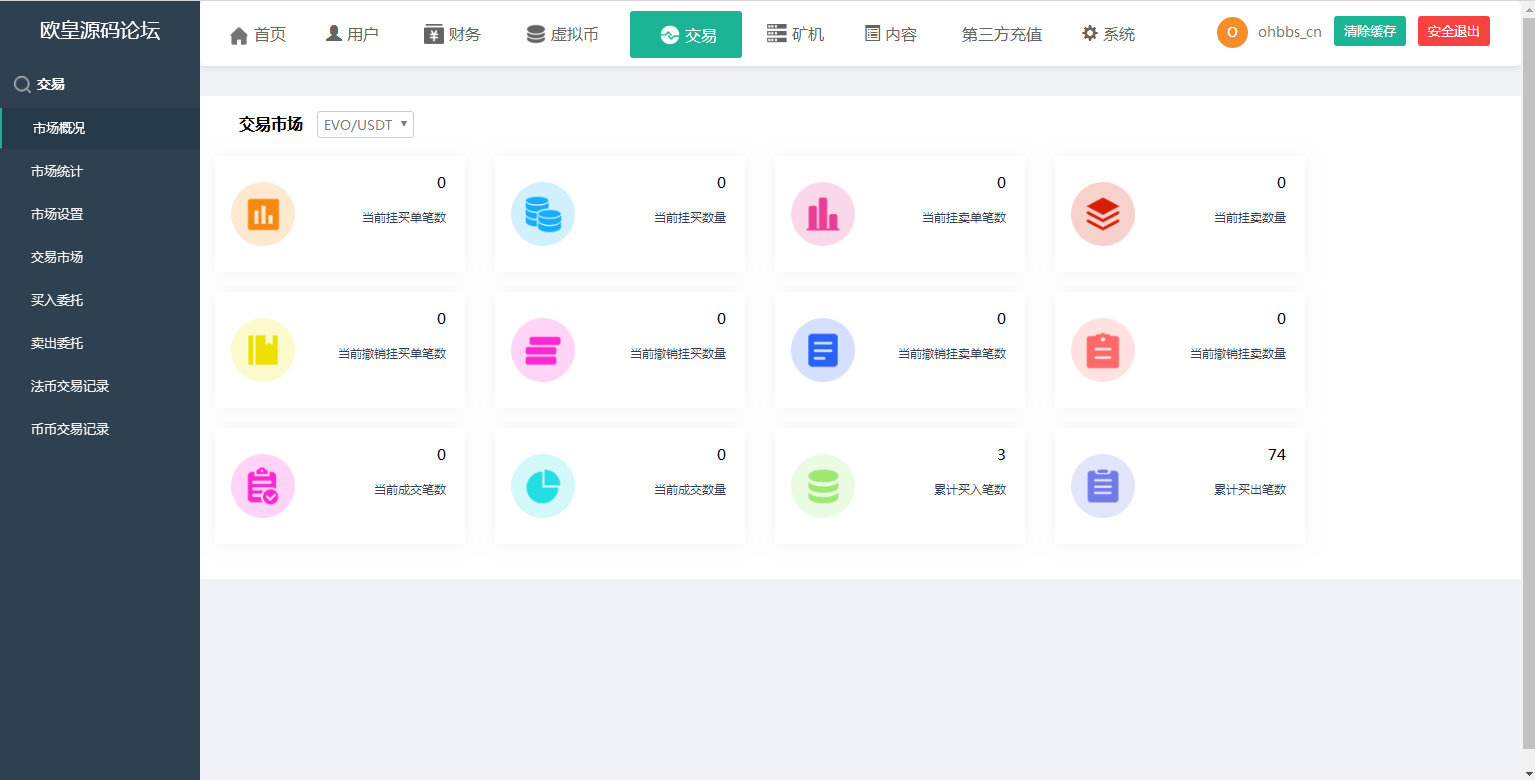Image resolution: width=1535 pixels, height=780 pixels.
Task: Switch to the 交易 tab in top navigation
Action: point(685,33)
